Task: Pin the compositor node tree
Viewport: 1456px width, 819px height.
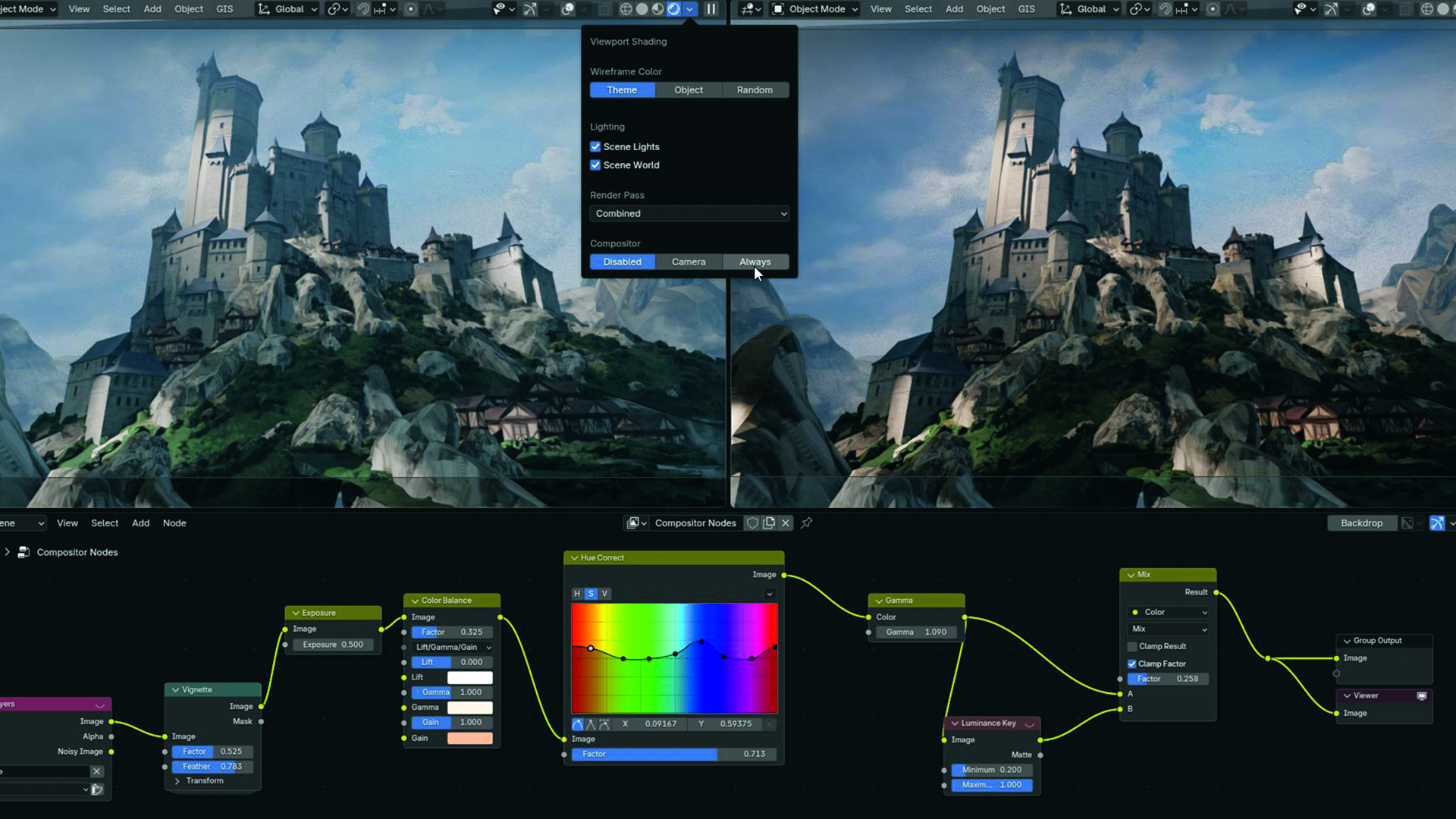Action: [807, 522]
